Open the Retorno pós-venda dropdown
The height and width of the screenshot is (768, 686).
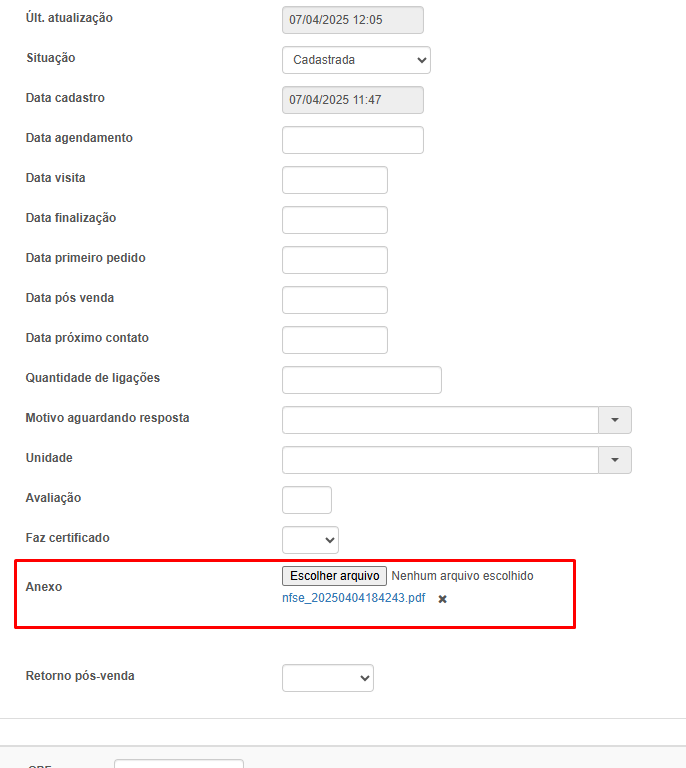(327, 678)
